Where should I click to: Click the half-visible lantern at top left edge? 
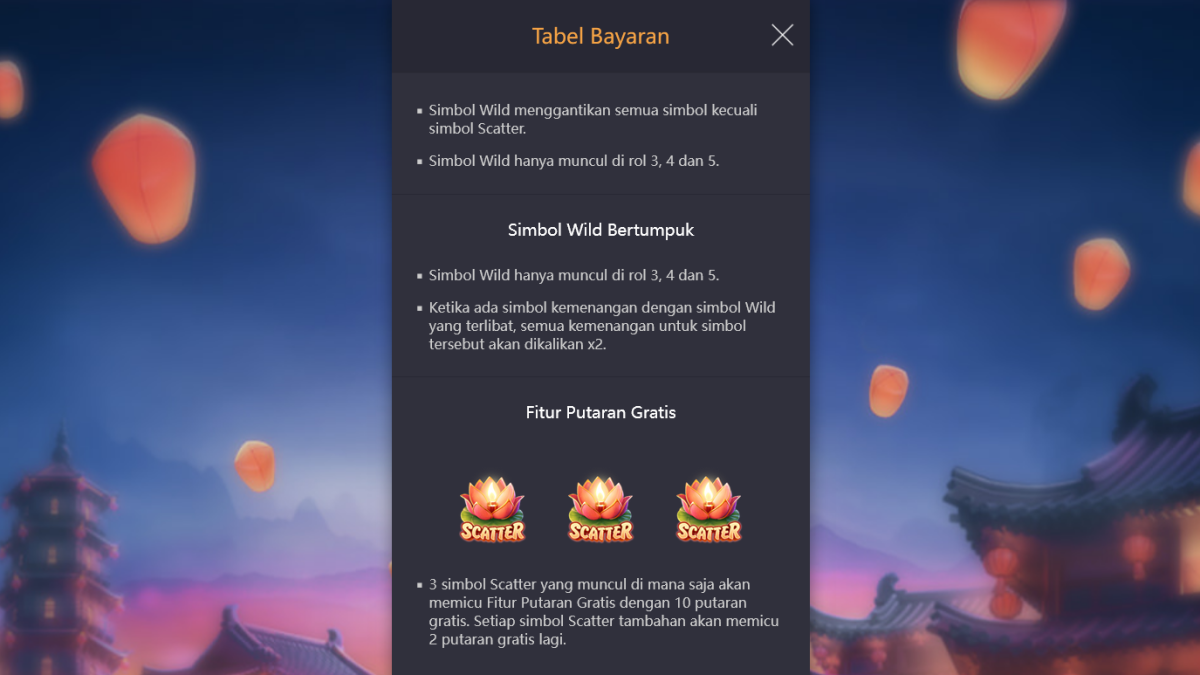10,90
